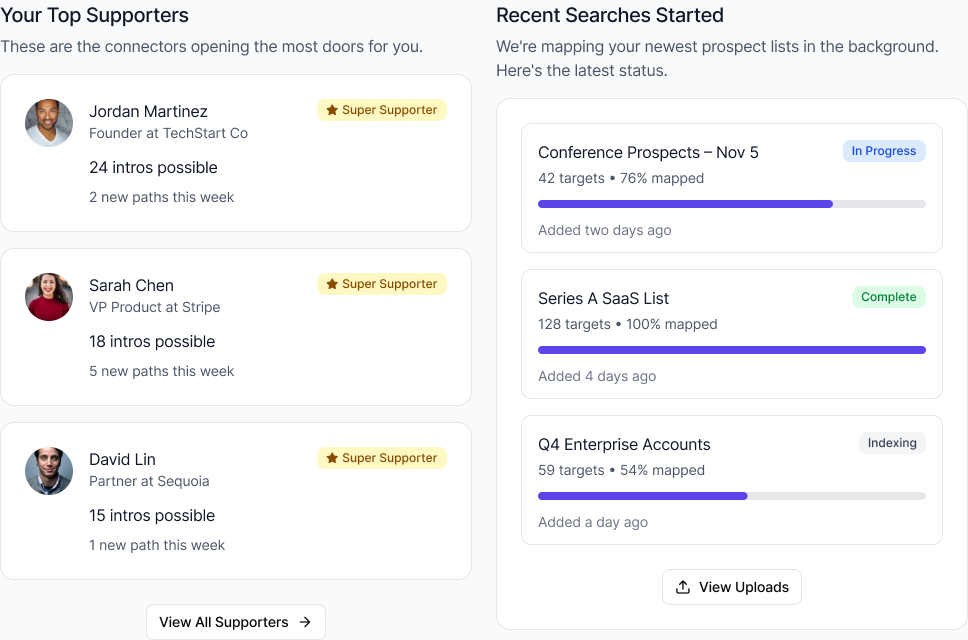Click the Indexing badge on Q4 Enterprise Accounts

(x=891, y=443)
